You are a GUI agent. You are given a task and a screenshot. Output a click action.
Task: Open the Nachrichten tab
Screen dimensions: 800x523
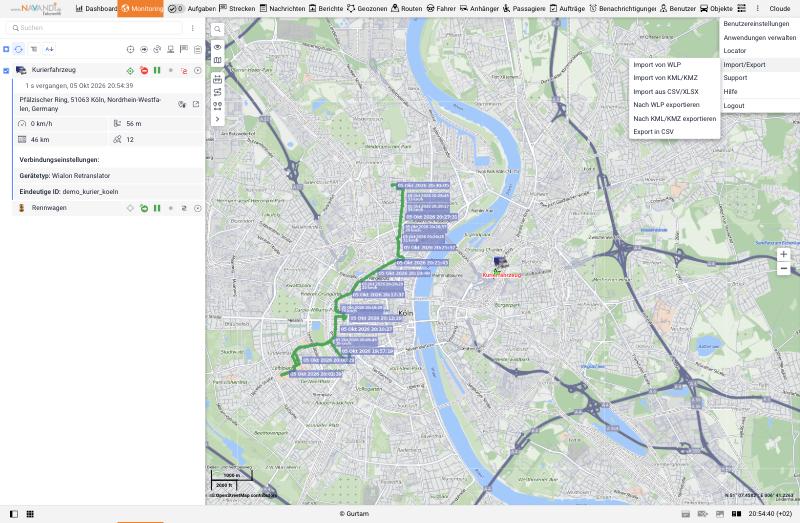282,9
